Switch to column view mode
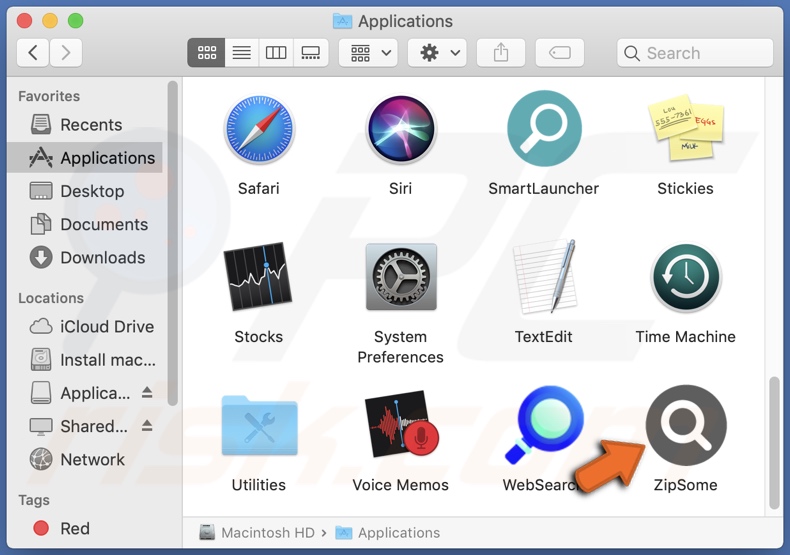This screenshot has width=790, height=555. tap(276, 53)
